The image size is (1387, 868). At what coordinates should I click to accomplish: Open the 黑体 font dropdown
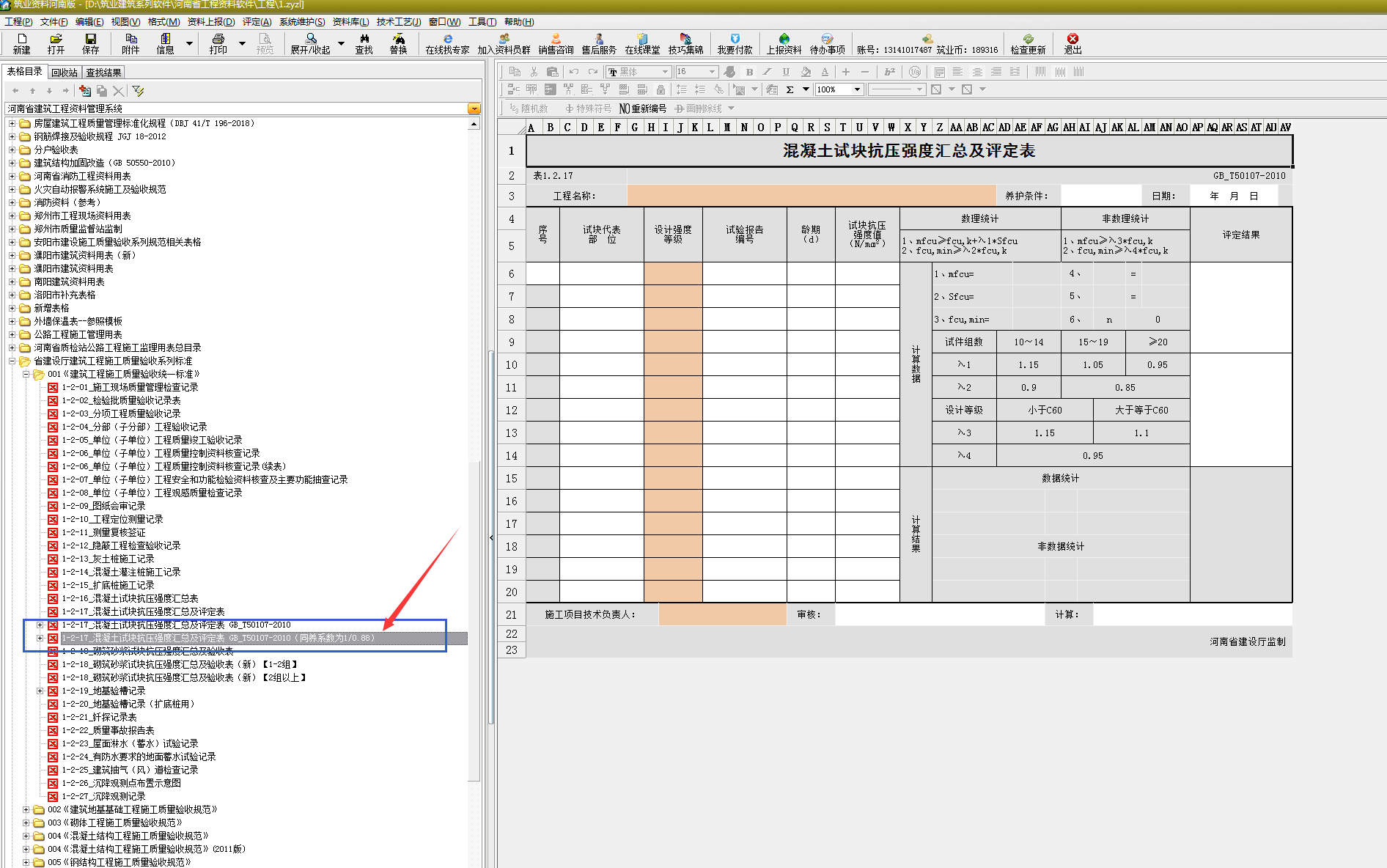pyautogui.click(x=666, y=72)
